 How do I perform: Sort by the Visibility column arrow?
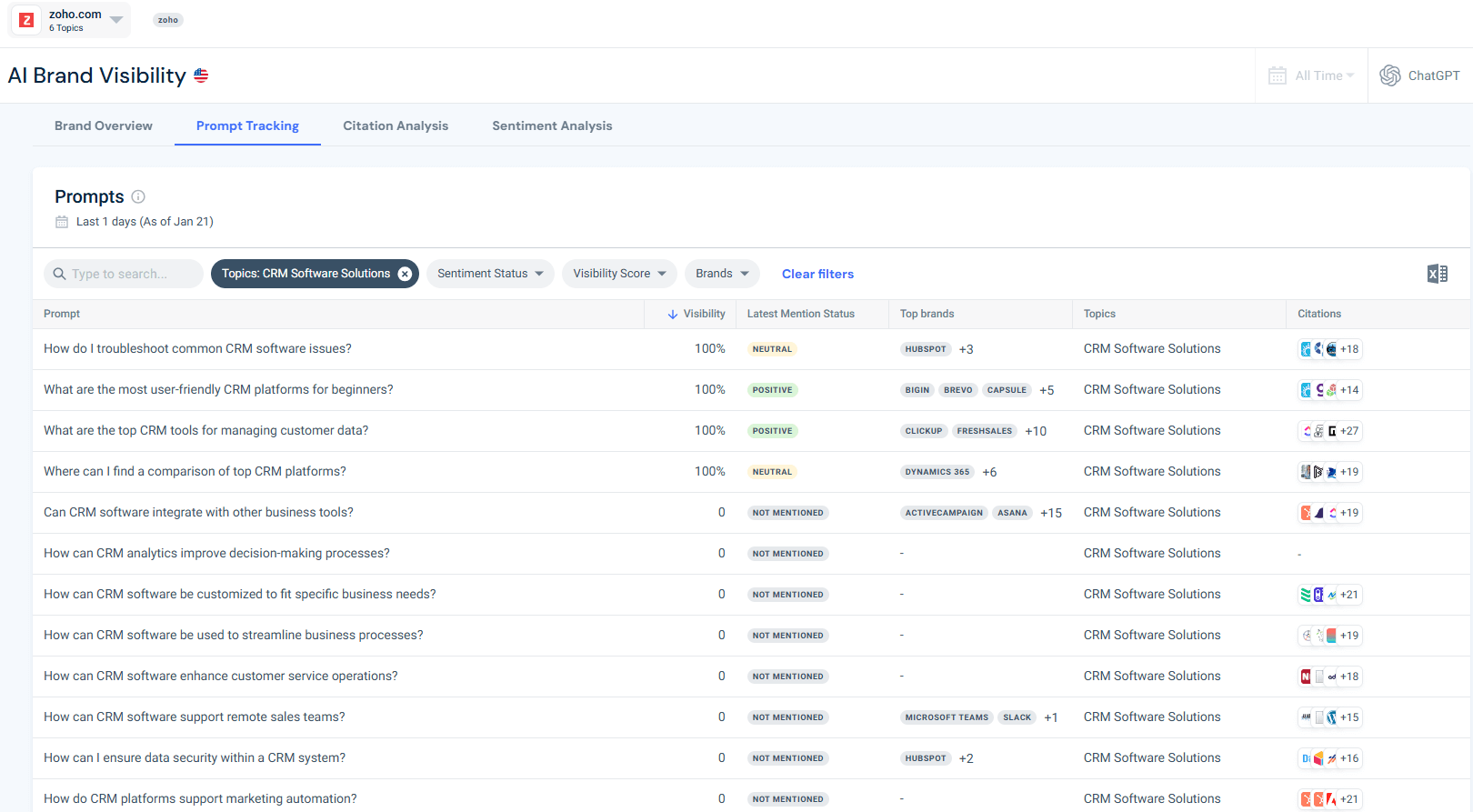[x=673, y=315]
